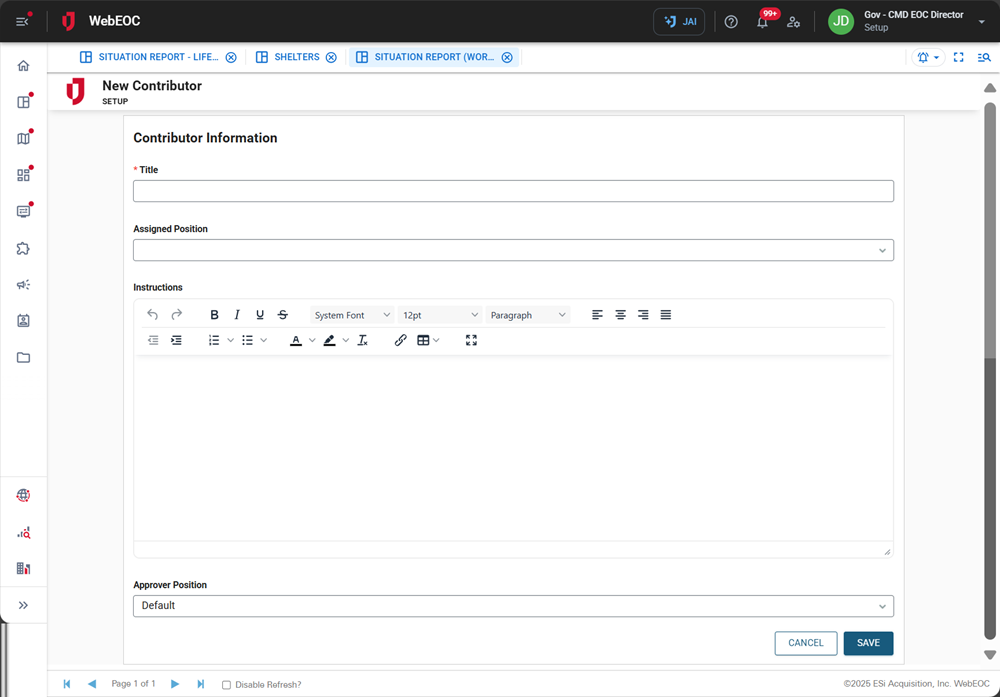
Task: Click the Undo arrow in the editor toolbar
Action: [x=152, y=314]
